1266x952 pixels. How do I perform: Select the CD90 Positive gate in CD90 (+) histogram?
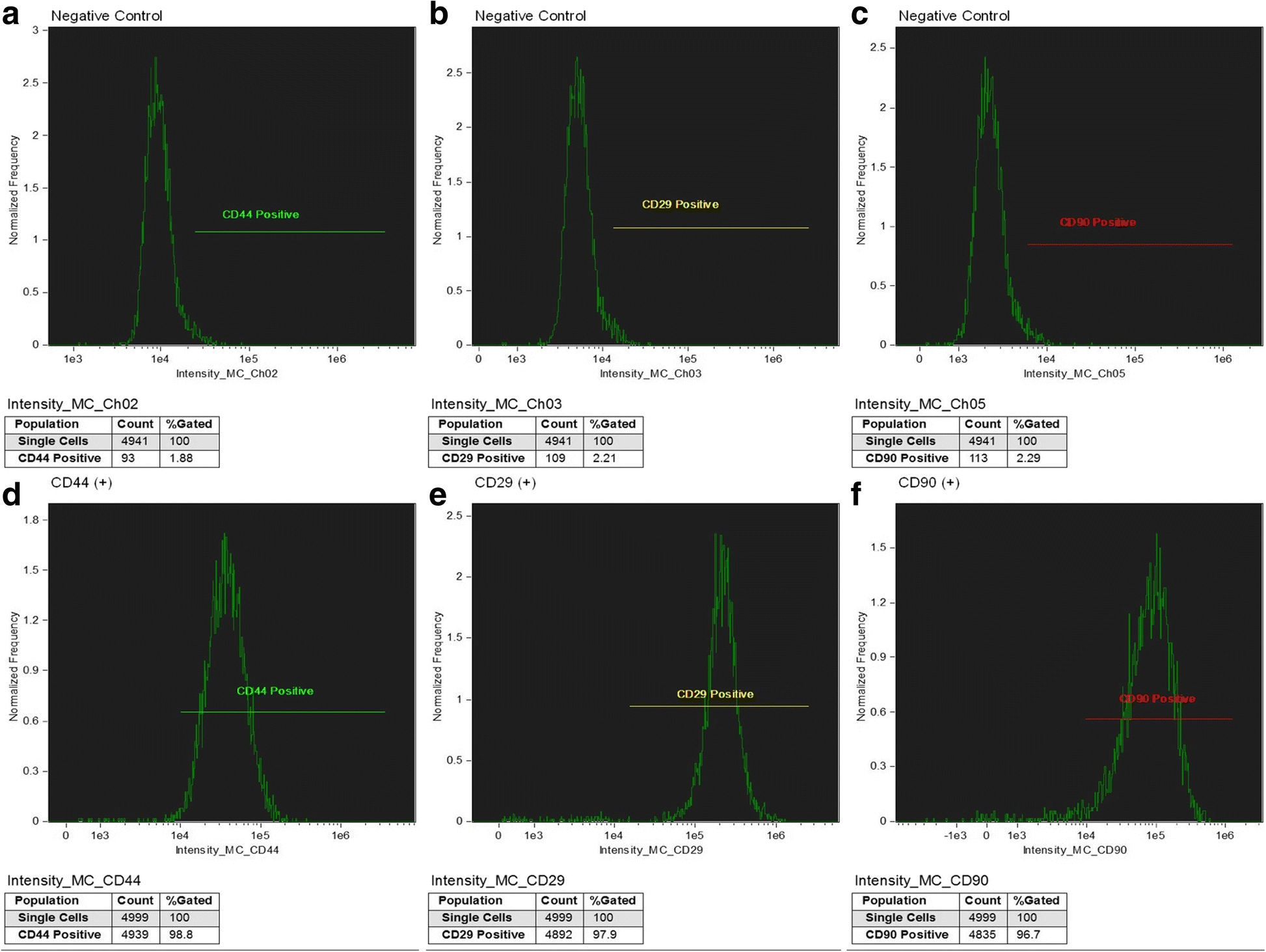click(x=1159, y=719)
